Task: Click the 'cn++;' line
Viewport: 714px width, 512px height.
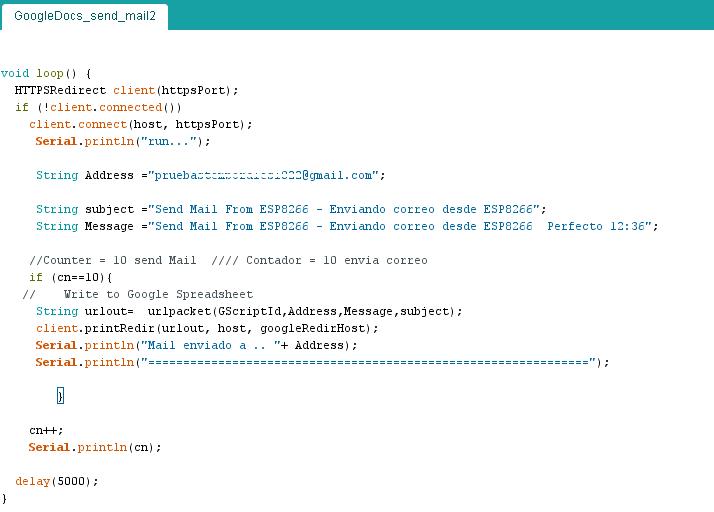Action: point(46,430)
